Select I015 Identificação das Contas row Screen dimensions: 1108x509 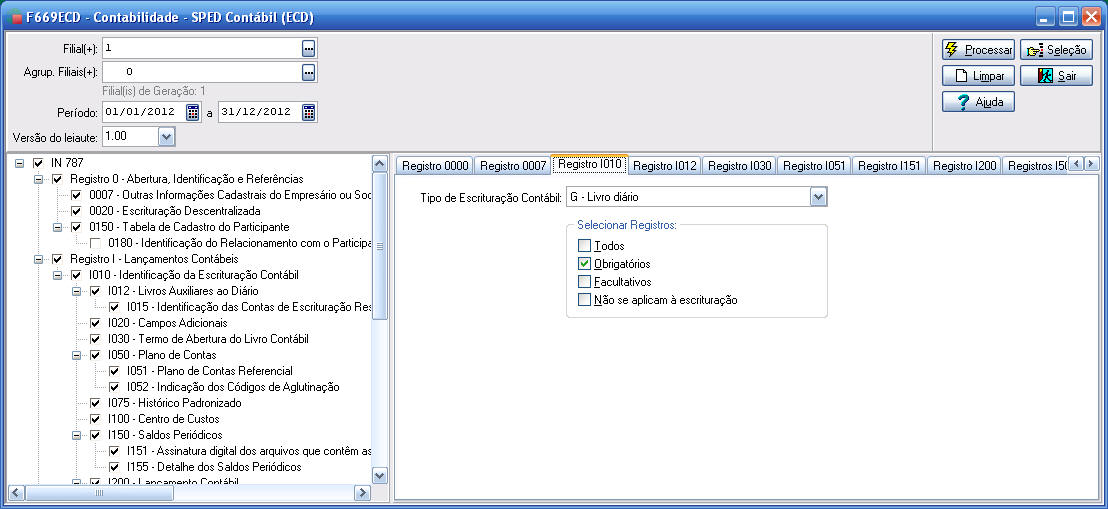tap(249, 307)
